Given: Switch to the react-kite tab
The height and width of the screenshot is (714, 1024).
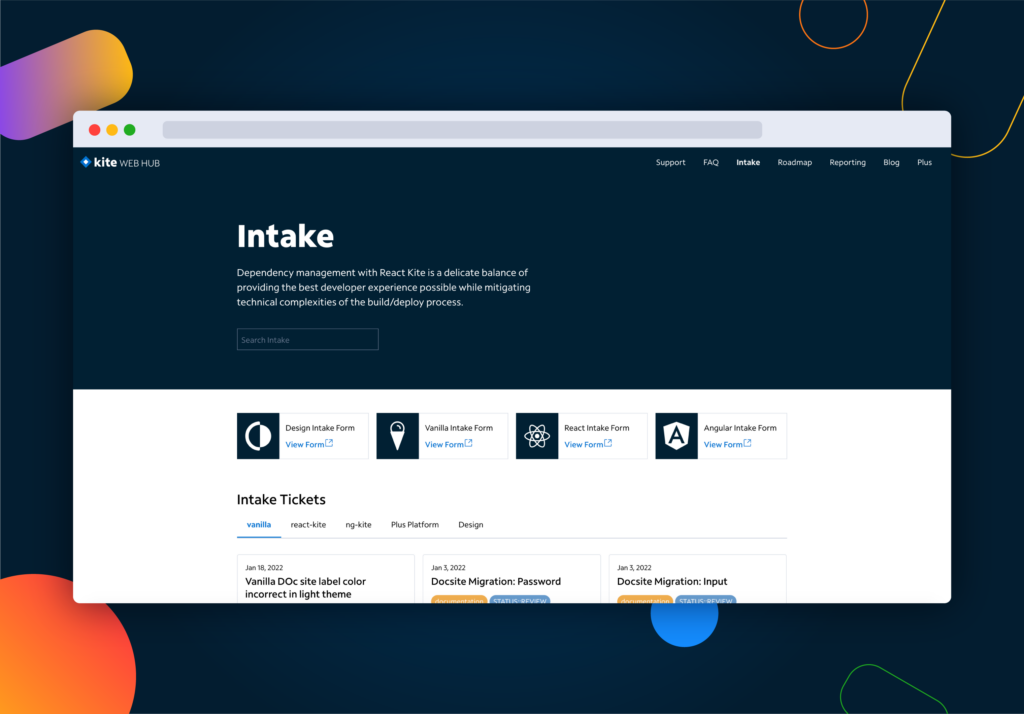Looking at the screenshot, I should (x=308, y=525).
